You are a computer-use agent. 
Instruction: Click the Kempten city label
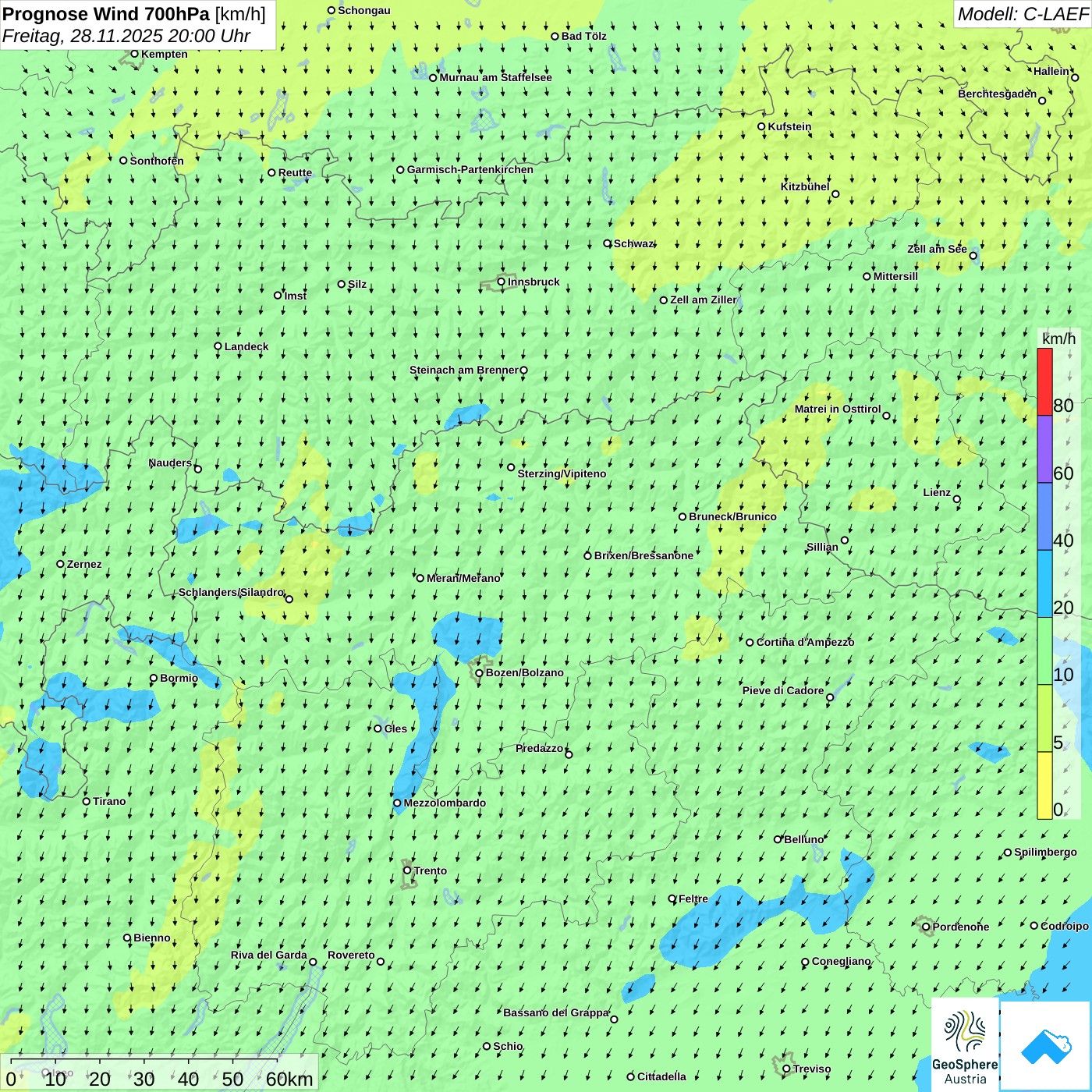coord(165,54)
